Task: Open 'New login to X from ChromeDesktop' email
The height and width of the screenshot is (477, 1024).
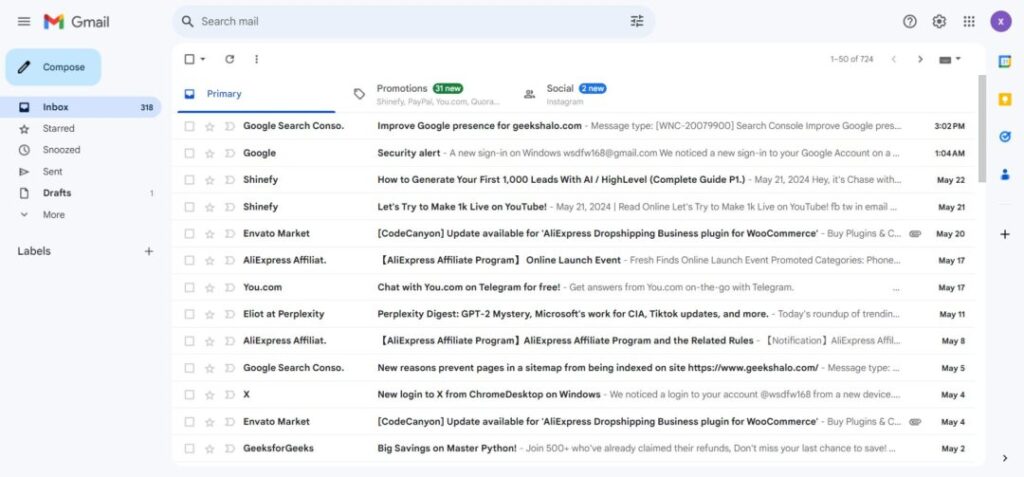Action: click(x=575, y=395)
